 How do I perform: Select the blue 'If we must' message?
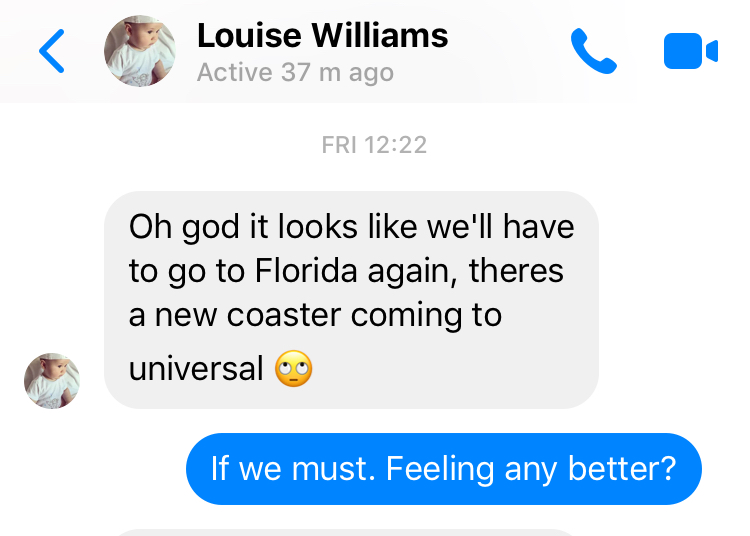pyautogui.click(x=444, y=469)
